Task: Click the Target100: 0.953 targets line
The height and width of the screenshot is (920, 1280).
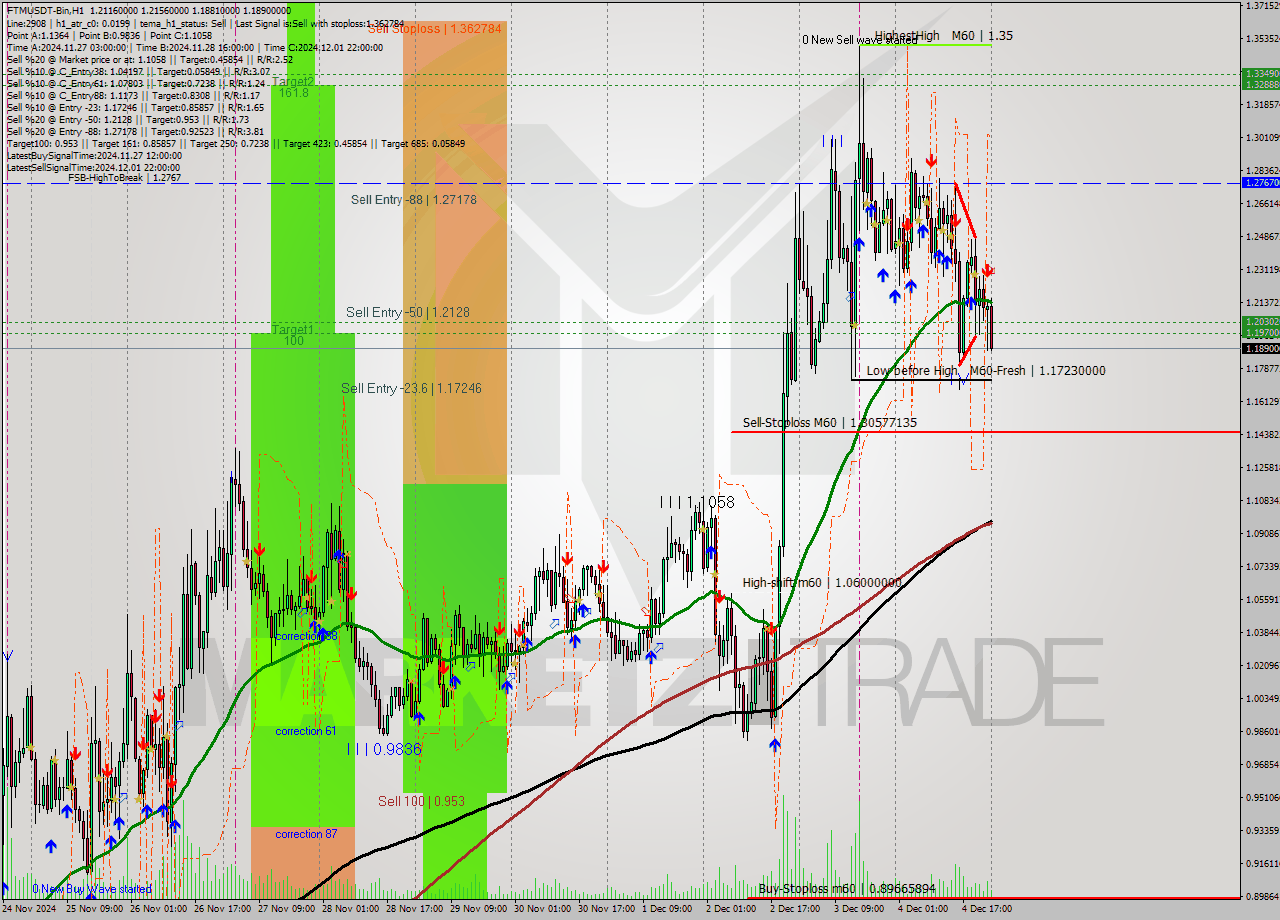Action: pos(236,143)
